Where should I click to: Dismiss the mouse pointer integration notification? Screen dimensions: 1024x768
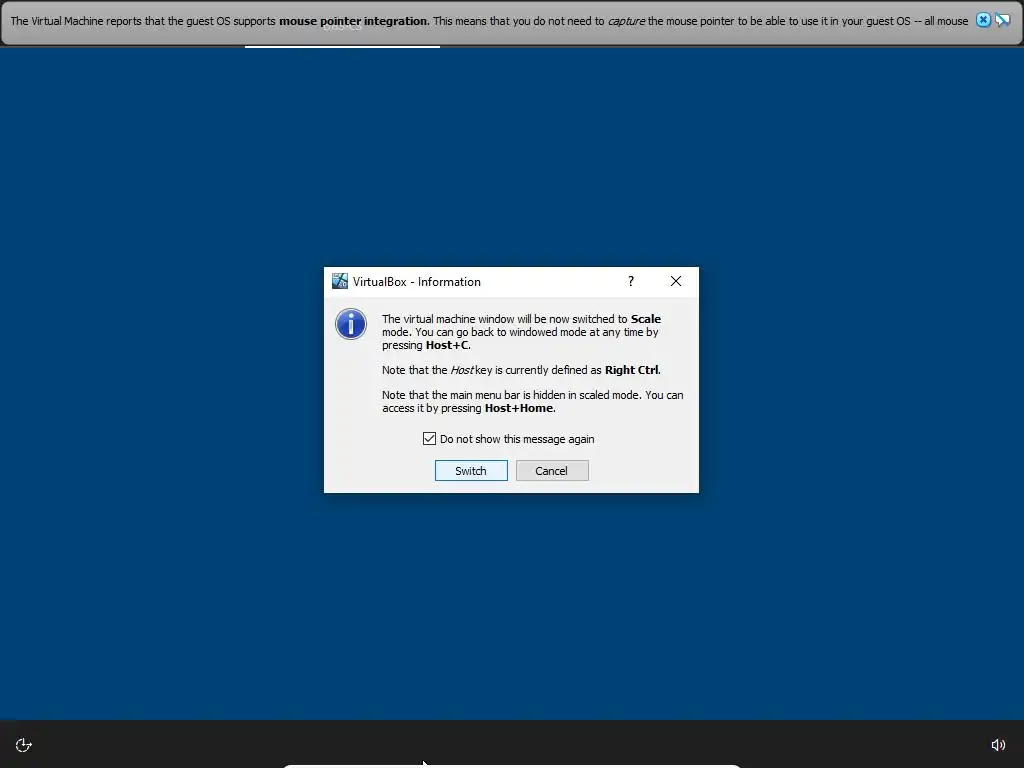[x=983, y=20]
